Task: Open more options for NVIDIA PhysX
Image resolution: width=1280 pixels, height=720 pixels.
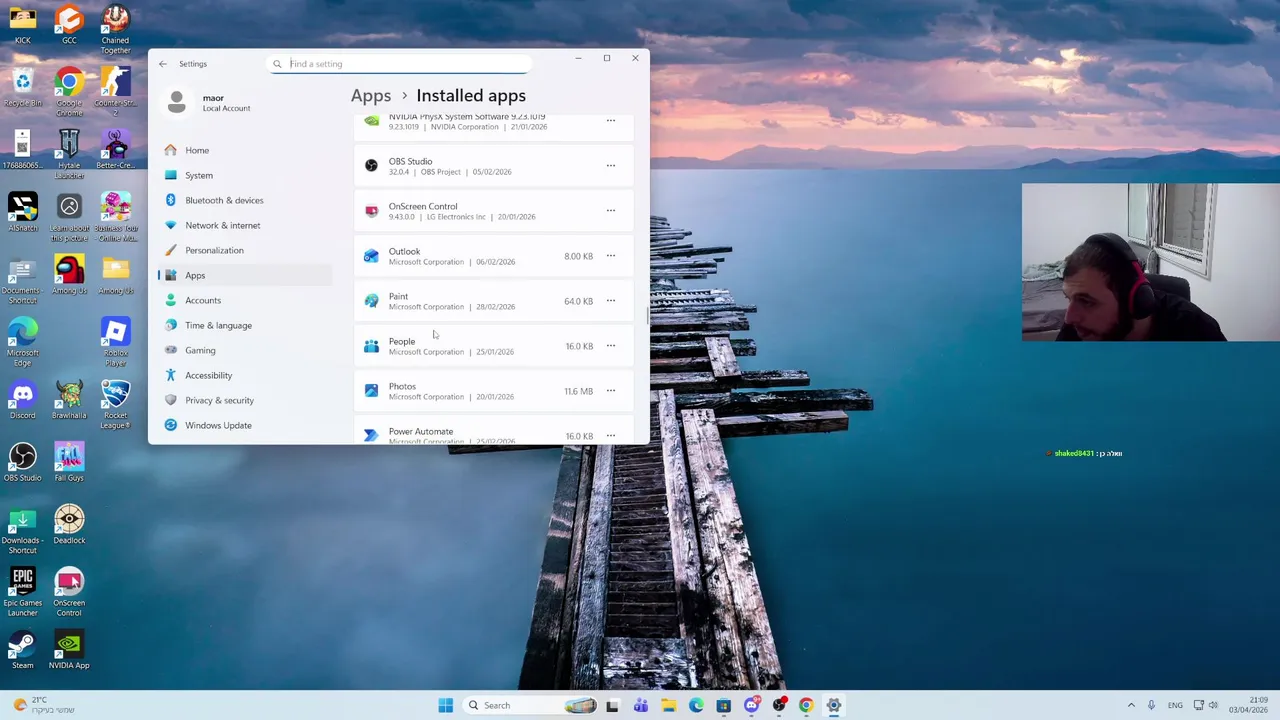Action: pyautogui.click(x=611, y=121)
